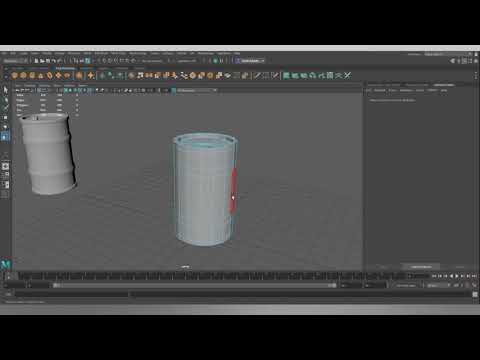Switch to single-pane viewport layout
Screen dimensions: 480x360
pos(5,166)
